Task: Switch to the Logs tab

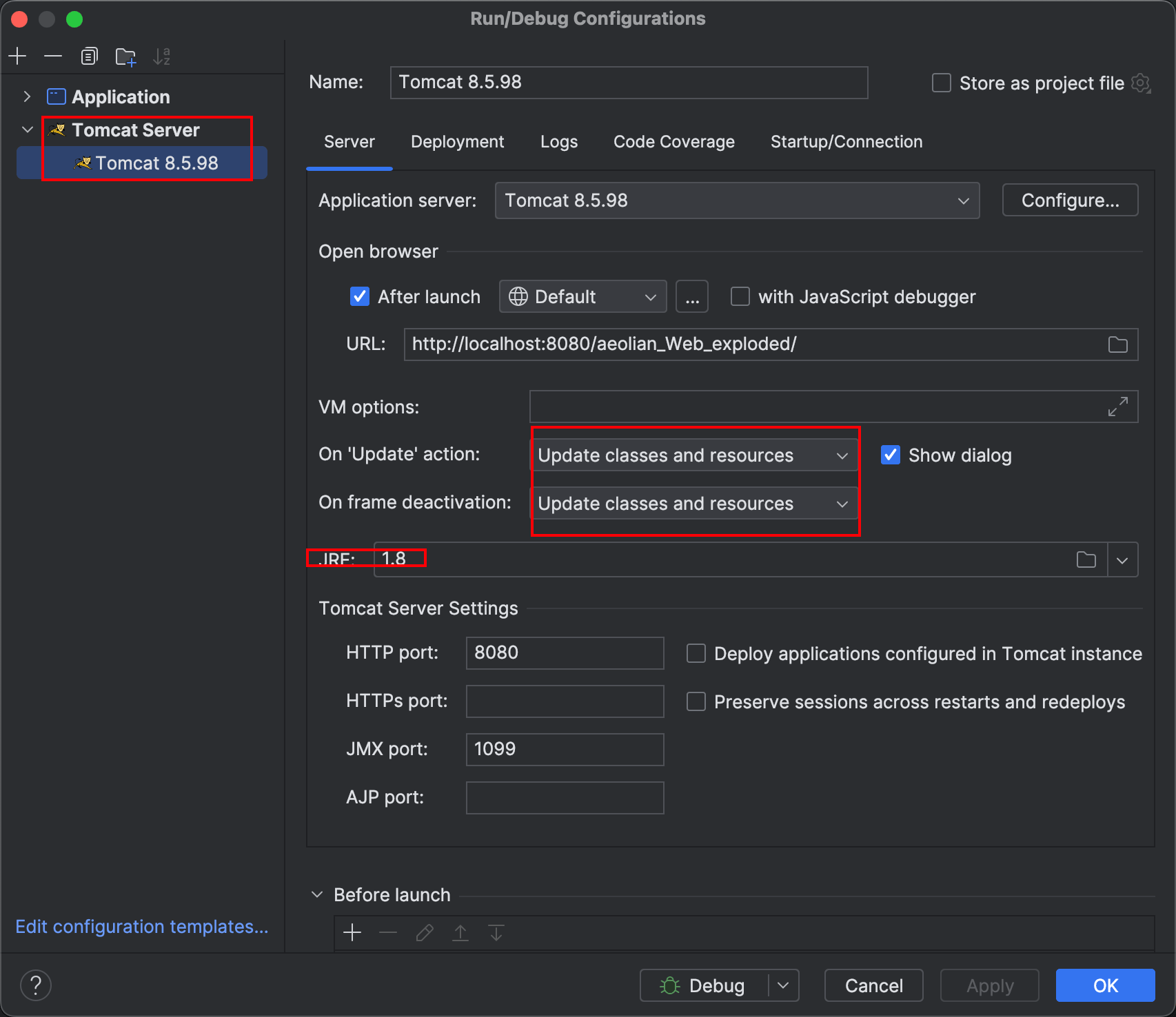Action: click(559, 142)
